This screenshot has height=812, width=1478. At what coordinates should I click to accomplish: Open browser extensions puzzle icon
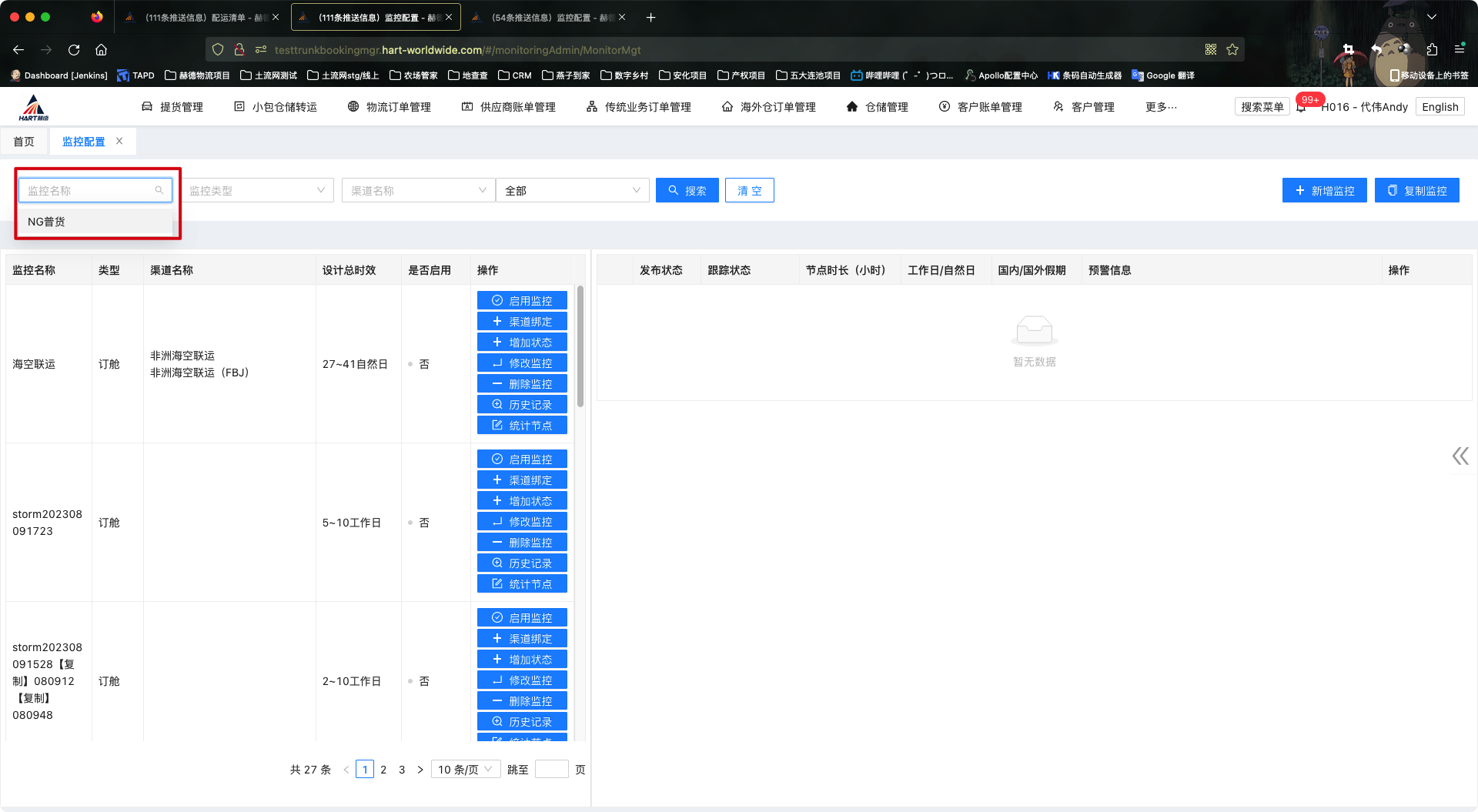[1432, 50]
